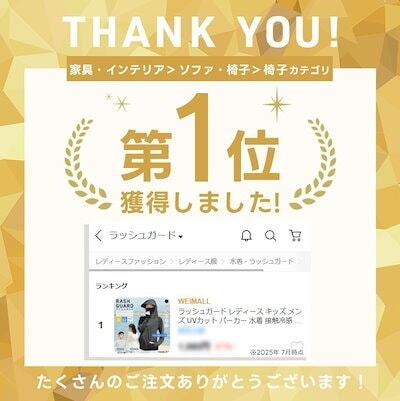Click the gold 家具・インテリア category banner
The image size is (400, 401).
pos(200,70)
